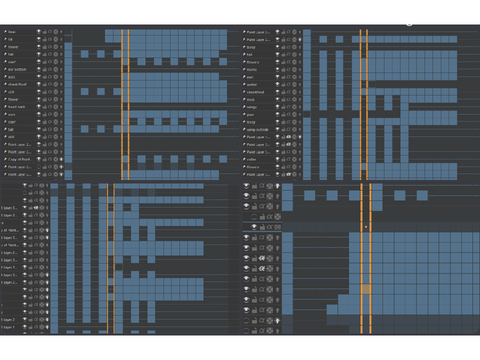Select the "Copy of Paint" layer name
The image size is (480, 360).
pyautogui.click(x=19, y=159)
